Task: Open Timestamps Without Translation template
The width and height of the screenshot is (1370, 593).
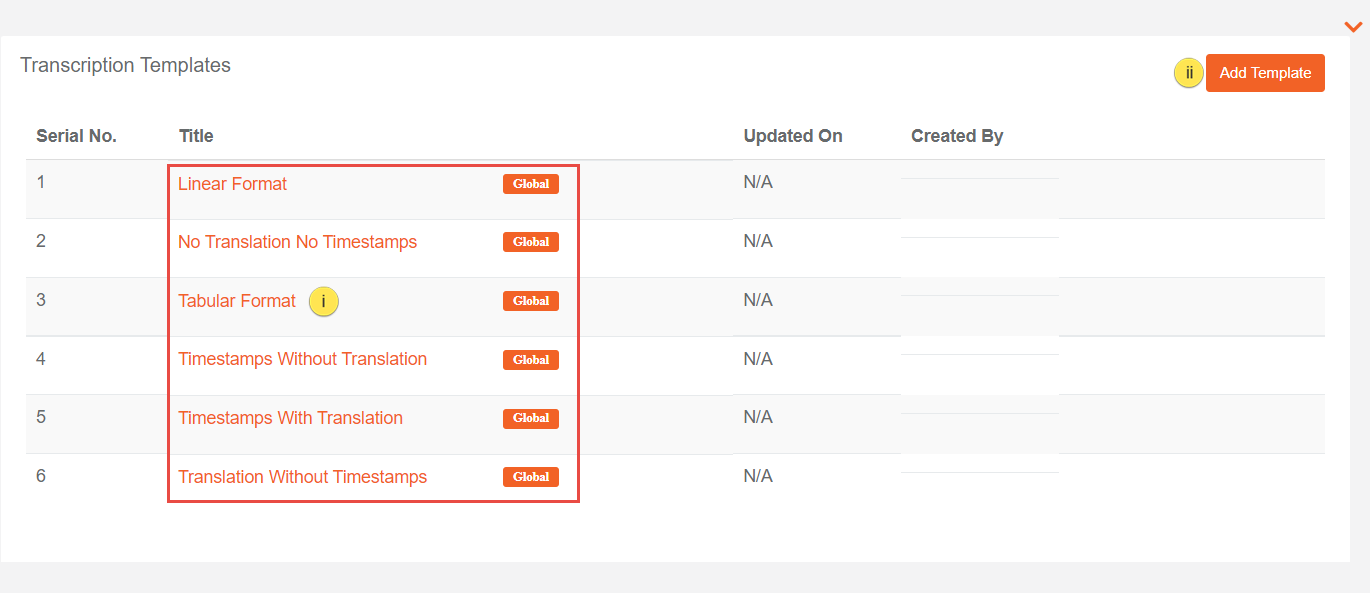Action: [302, 359]
